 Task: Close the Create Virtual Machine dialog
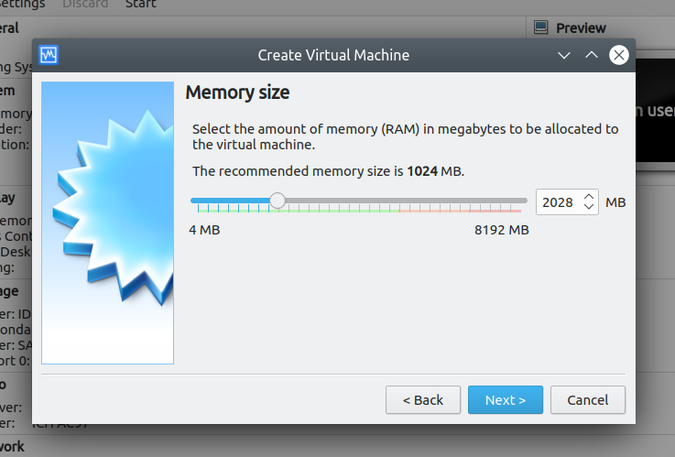point(619,55)
